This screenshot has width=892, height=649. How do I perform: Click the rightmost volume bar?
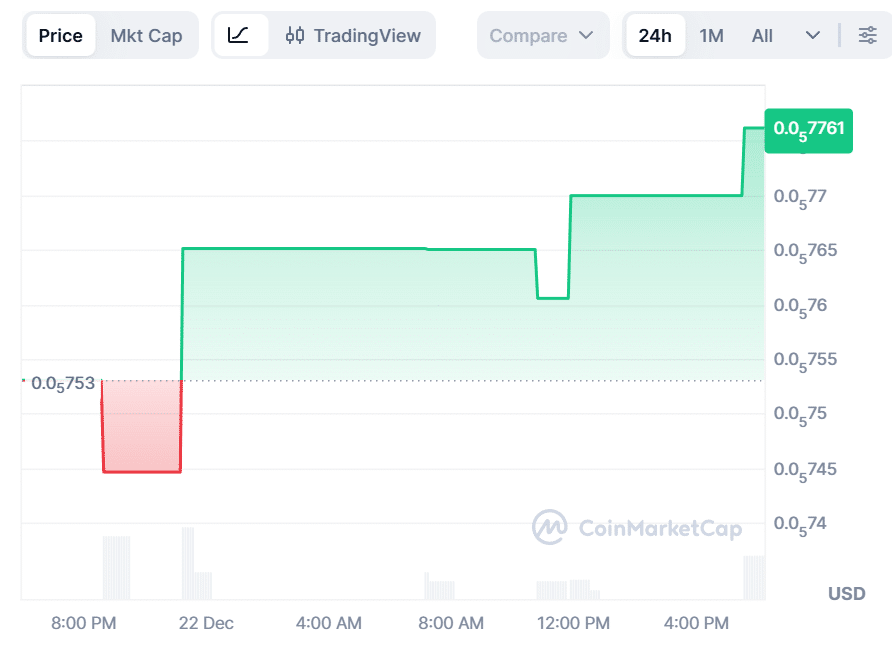pyautogui.click(x=754, y=577)
